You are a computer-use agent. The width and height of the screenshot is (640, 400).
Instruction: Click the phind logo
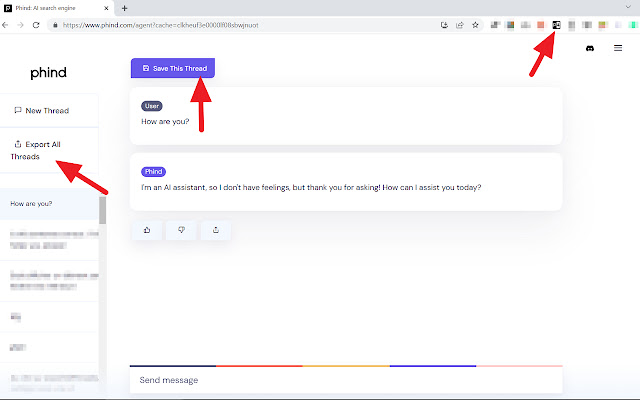[48, 72]
